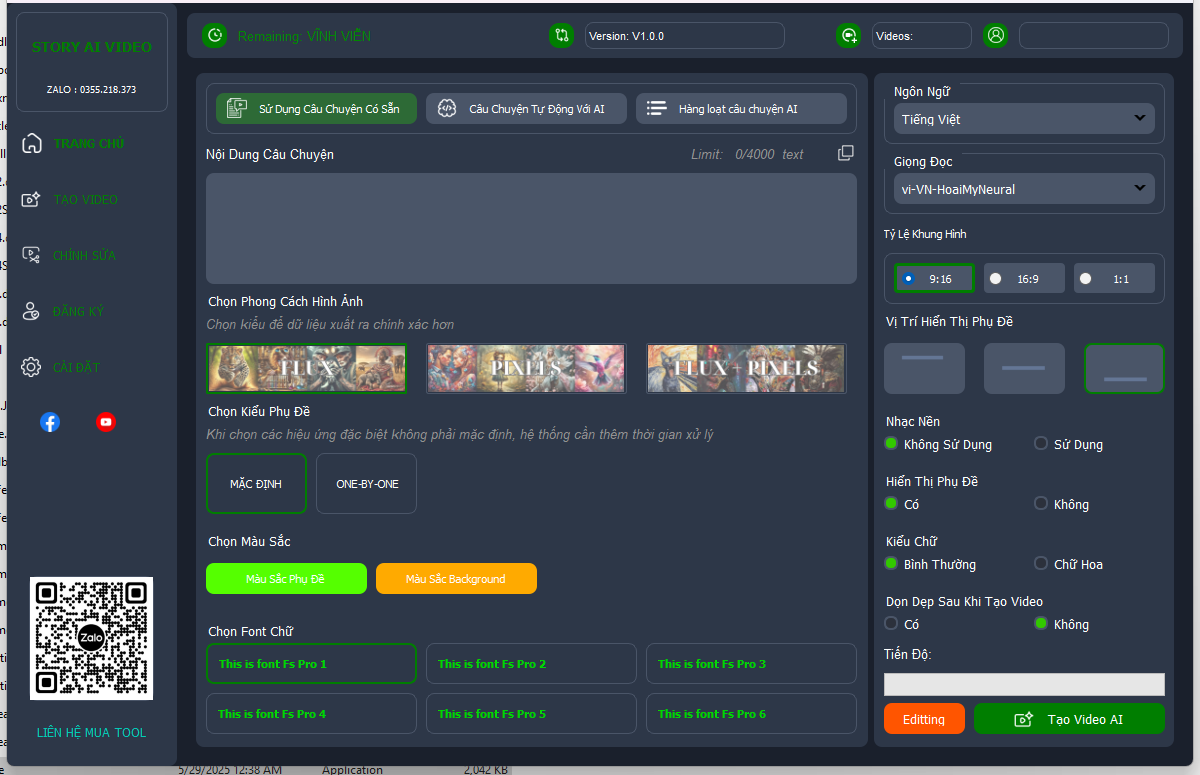Click the Version V1.0.0 field
1200x775 pixels.
[x=685, y=36]
